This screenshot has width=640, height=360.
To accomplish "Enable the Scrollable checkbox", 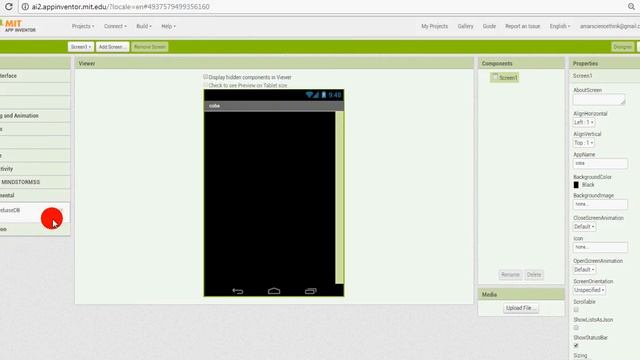I will [576, 310].
